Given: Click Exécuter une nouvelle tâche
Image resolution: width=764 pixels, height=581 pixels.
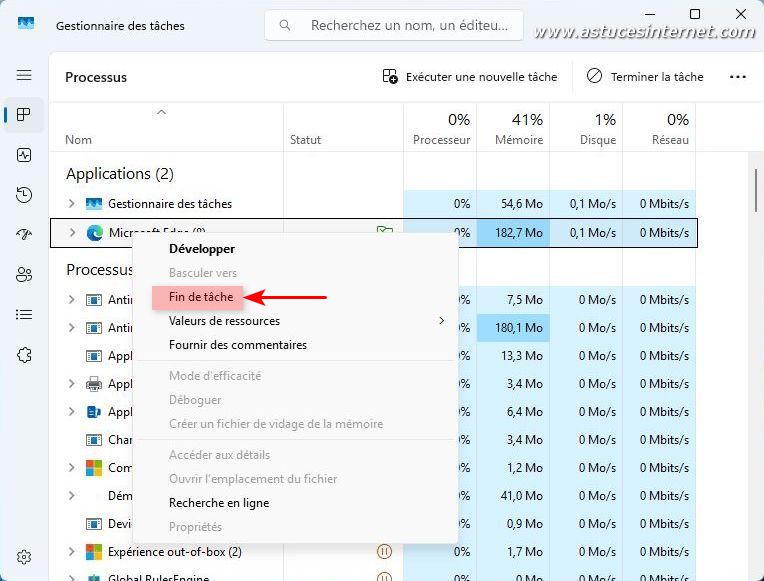Looking at the screenshot, I should pyautogui.click(x=470, y=77).
